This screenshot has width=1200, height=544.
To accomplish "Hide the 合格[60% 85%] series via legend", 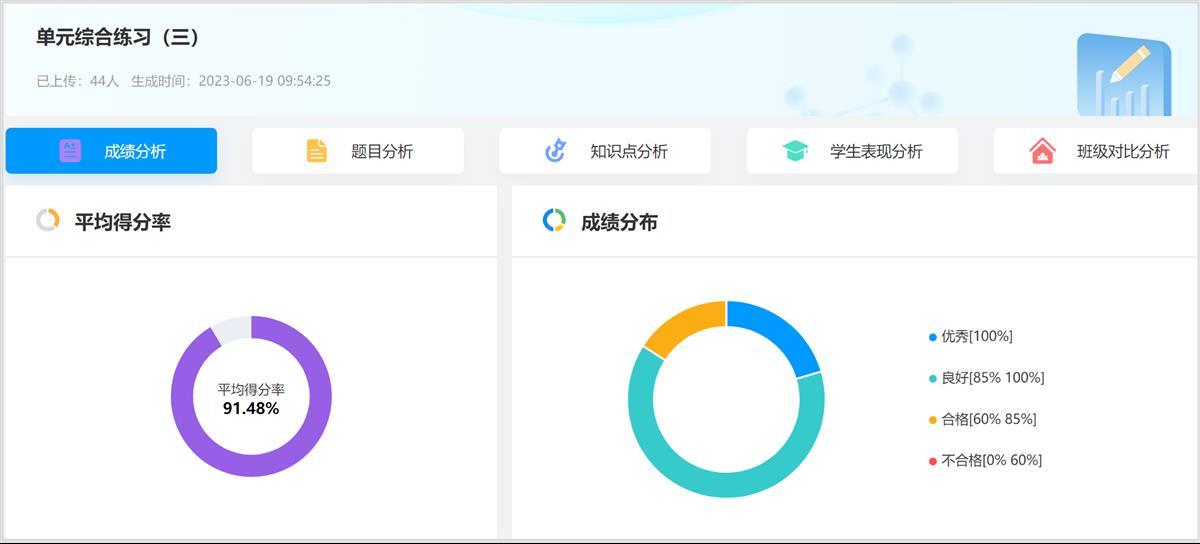I will point(988,419).
